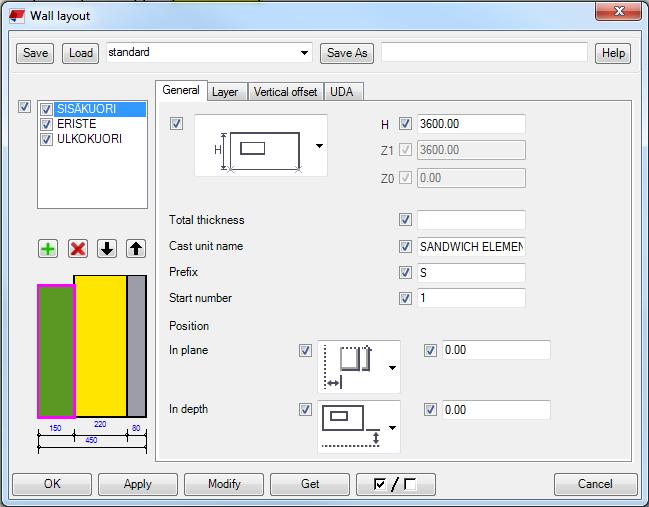Click the H value field 3600.00
This screenshot has height=507, width=649.
(471, 124)
